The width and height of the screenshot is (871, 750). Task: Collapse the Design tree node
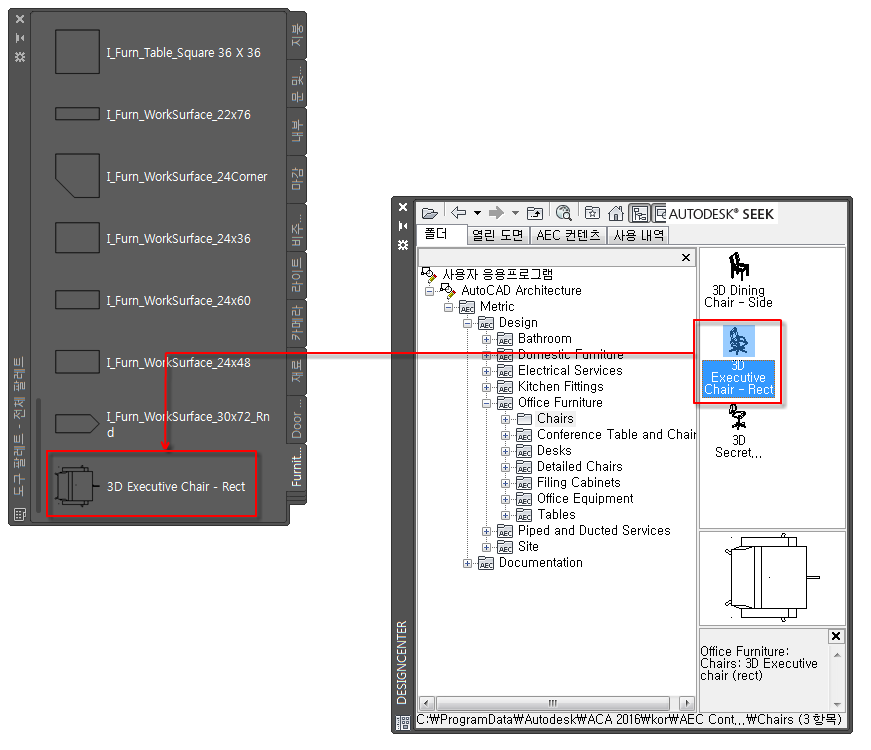(x=467, y=323)
